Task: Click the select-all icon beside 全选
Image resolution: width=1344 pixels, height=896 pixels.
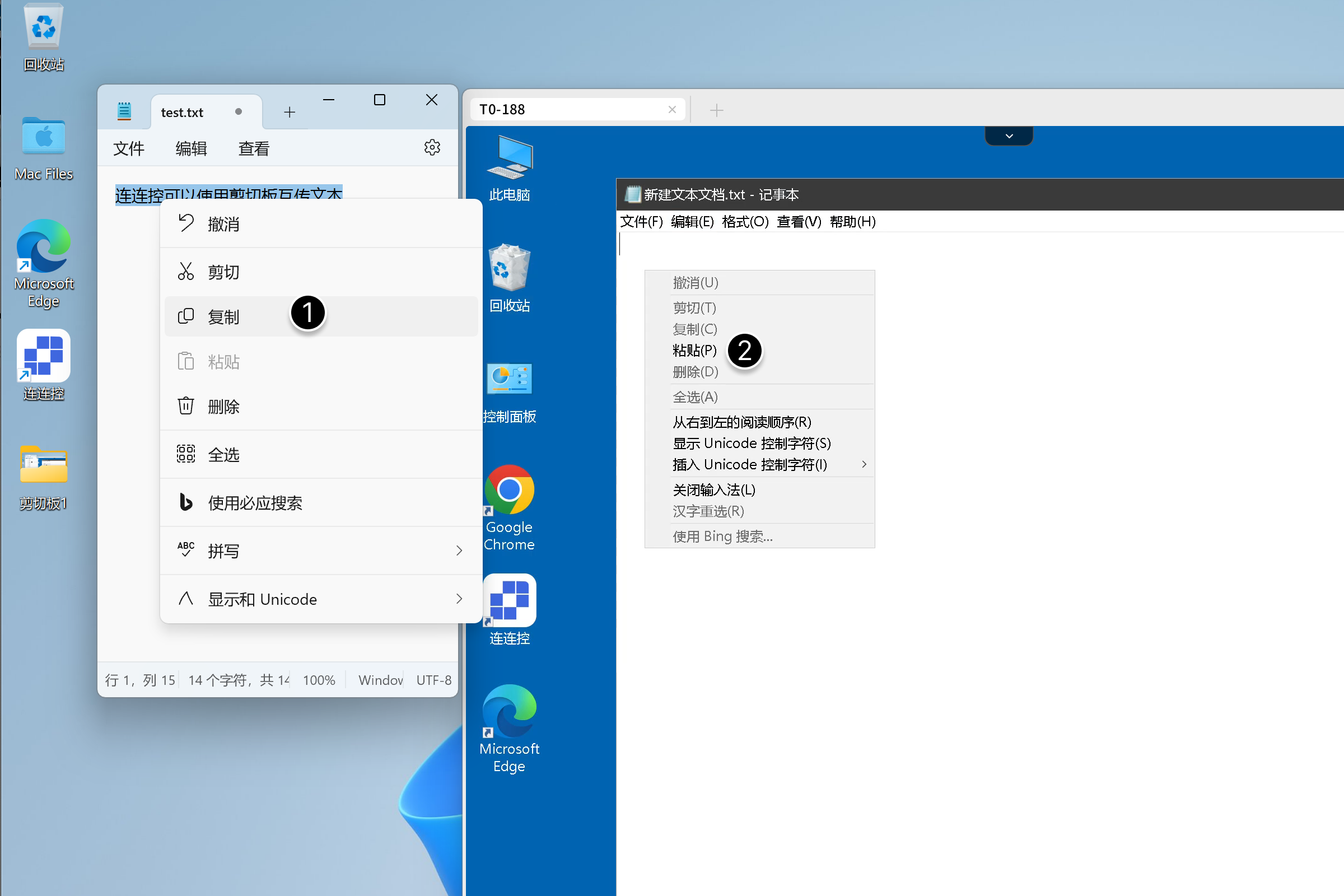Action: click(186, 454)
